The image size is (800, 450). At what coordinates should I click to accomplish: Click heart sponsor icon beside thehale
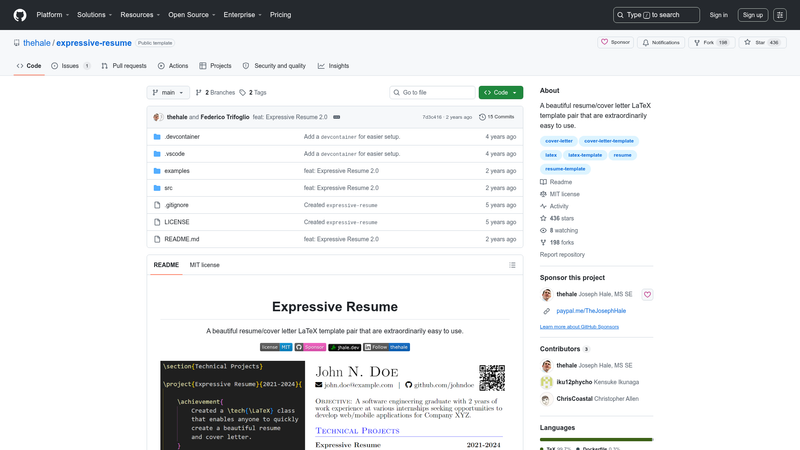(647, 294)
